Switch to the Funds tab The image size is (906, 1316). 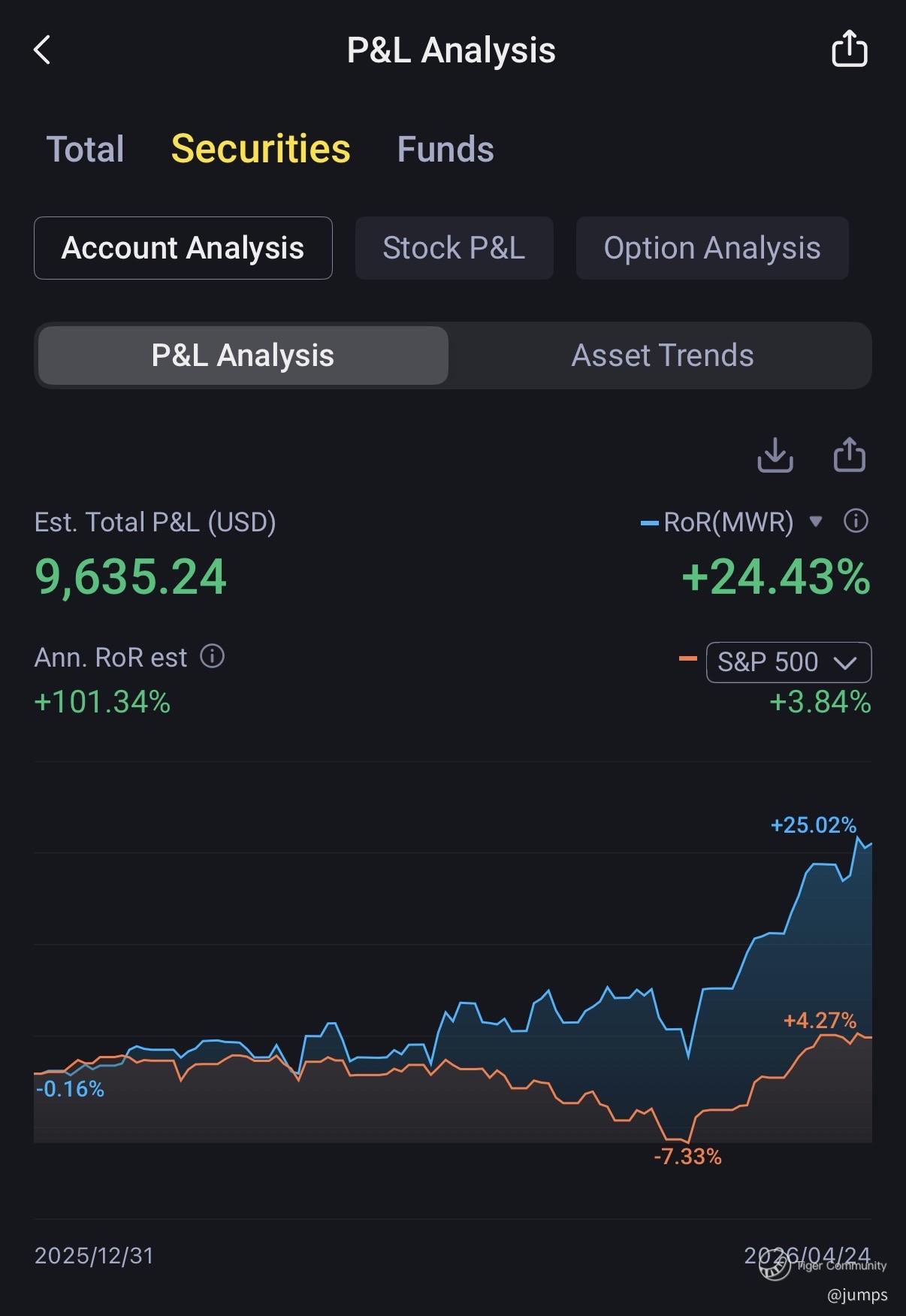(445, 149)
